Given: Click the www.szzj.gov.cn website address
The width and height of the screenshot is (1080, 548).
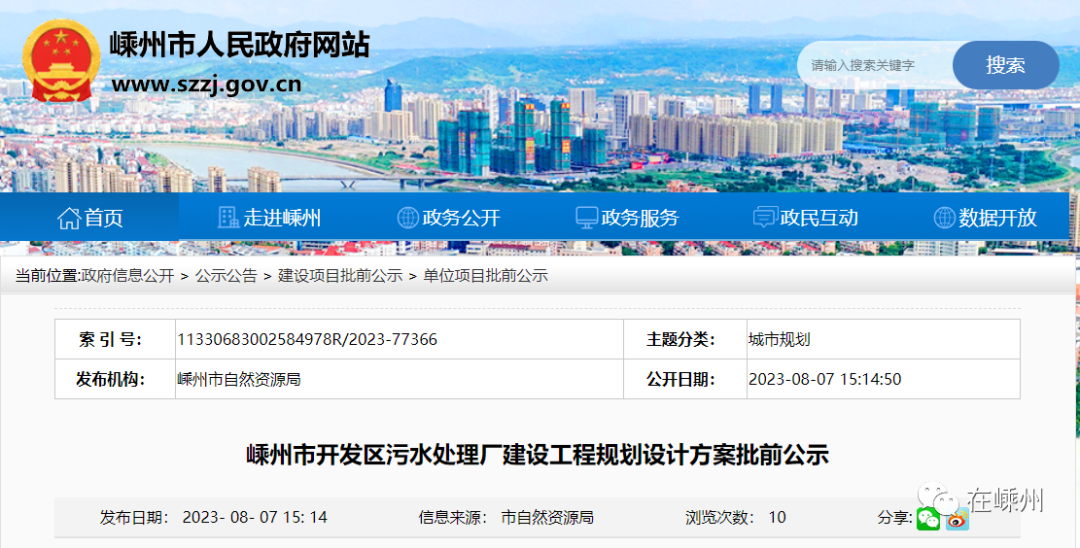Looking at the screenshot, I should [x=206, y=84].
